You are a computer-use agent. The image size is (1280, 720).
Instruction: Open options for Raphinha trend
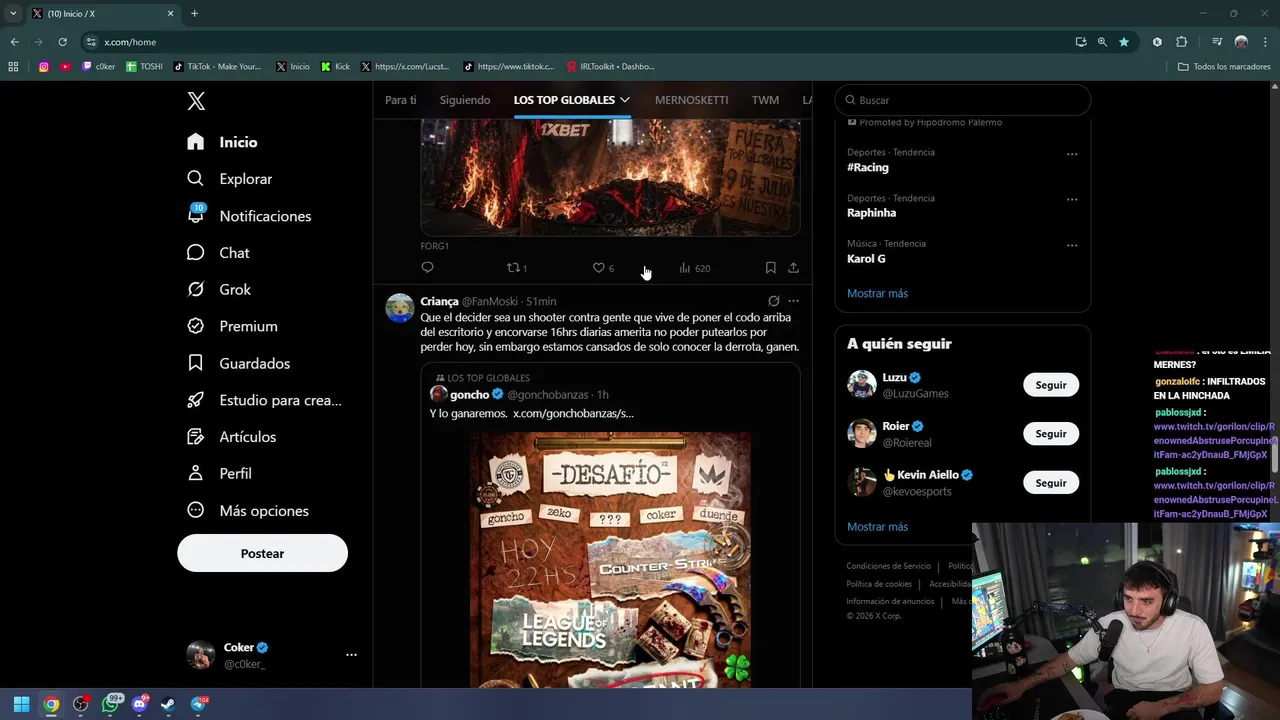pyautogui.click(x=1072, y=199)
